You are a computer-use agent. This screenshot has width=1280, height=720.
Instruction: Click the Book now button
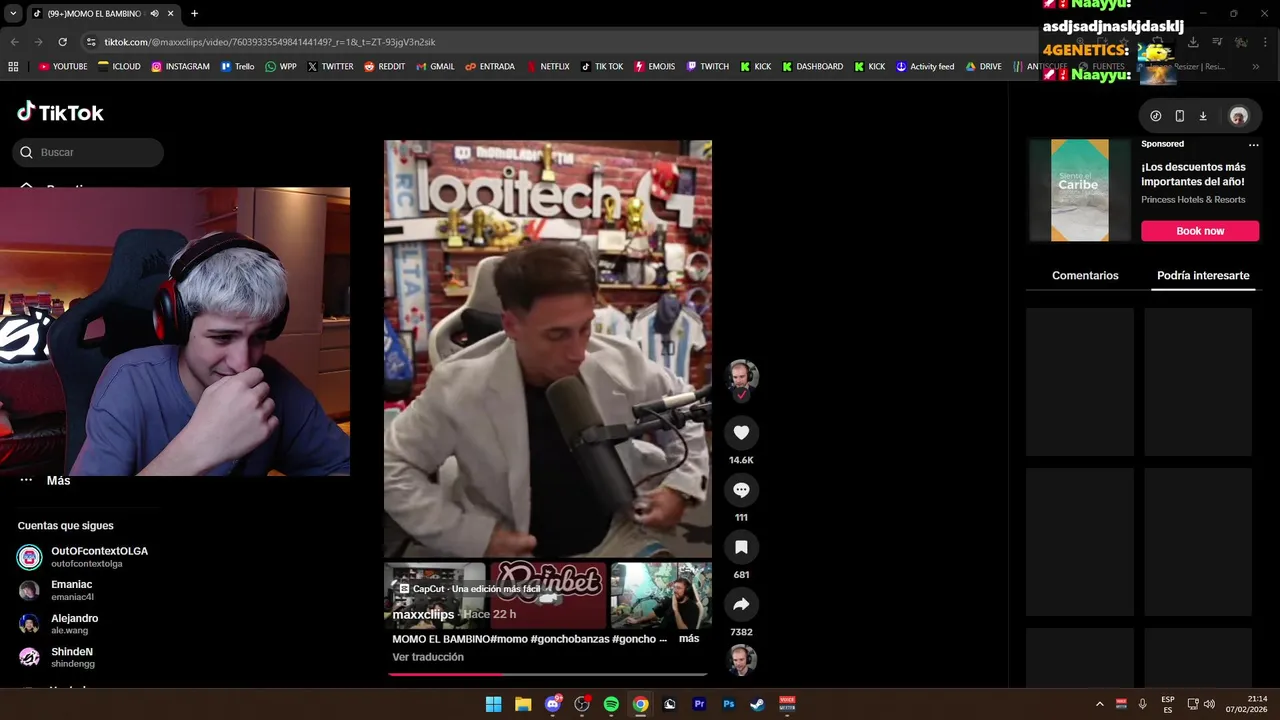(x=1200, y=231)
